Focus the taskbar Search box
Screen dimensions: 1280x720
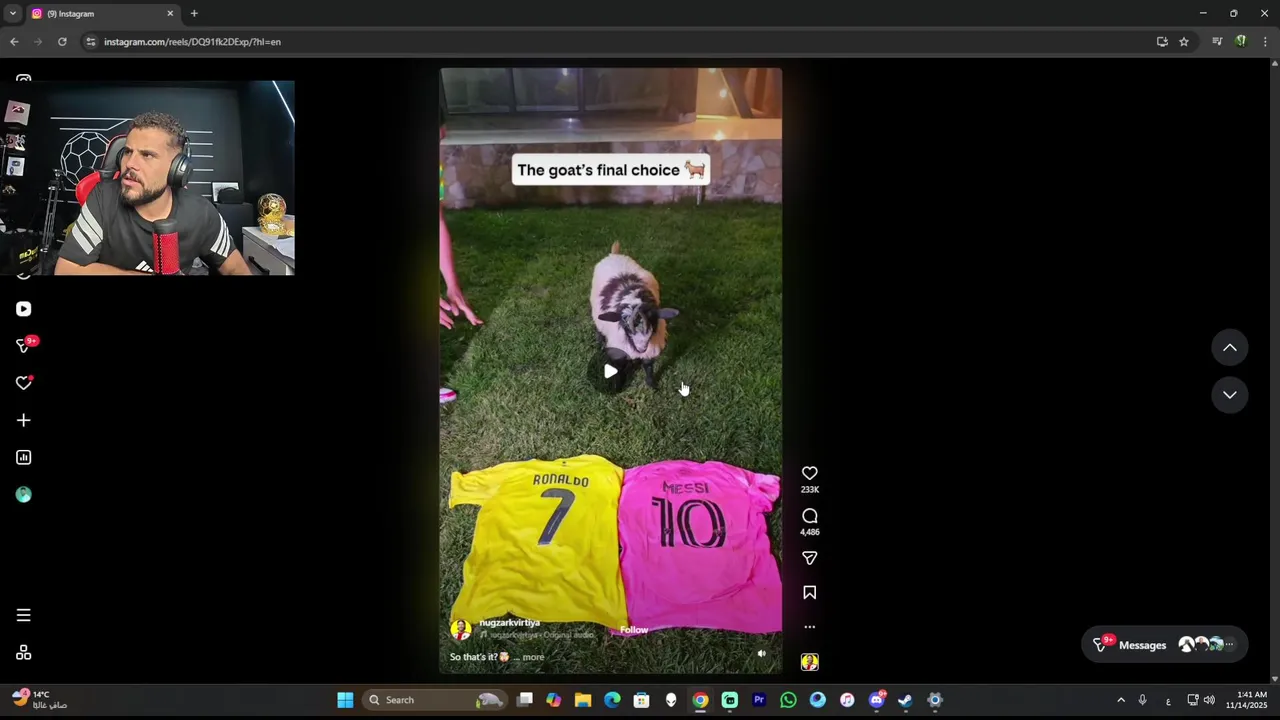pos(434,700)
